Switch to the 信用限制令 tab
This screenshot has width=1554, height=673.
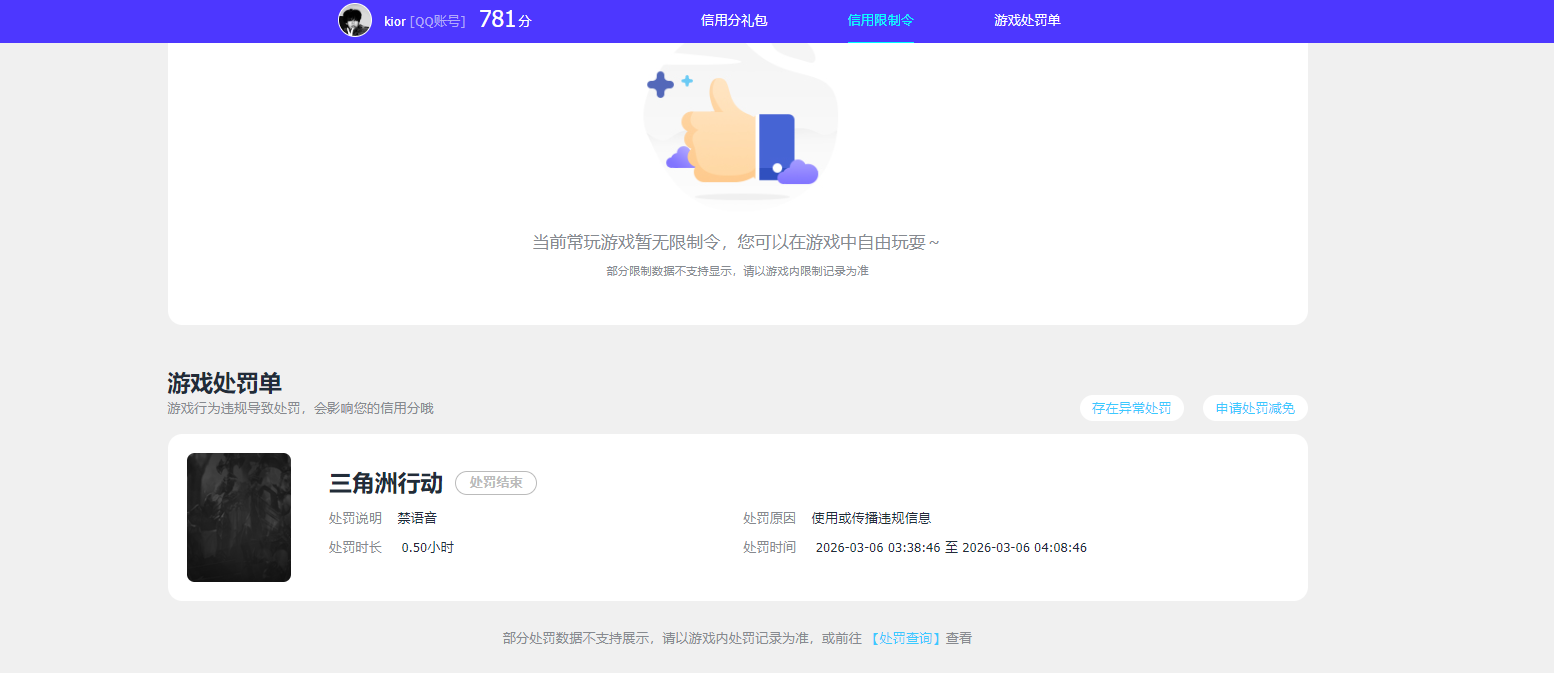tap(881, 20)
